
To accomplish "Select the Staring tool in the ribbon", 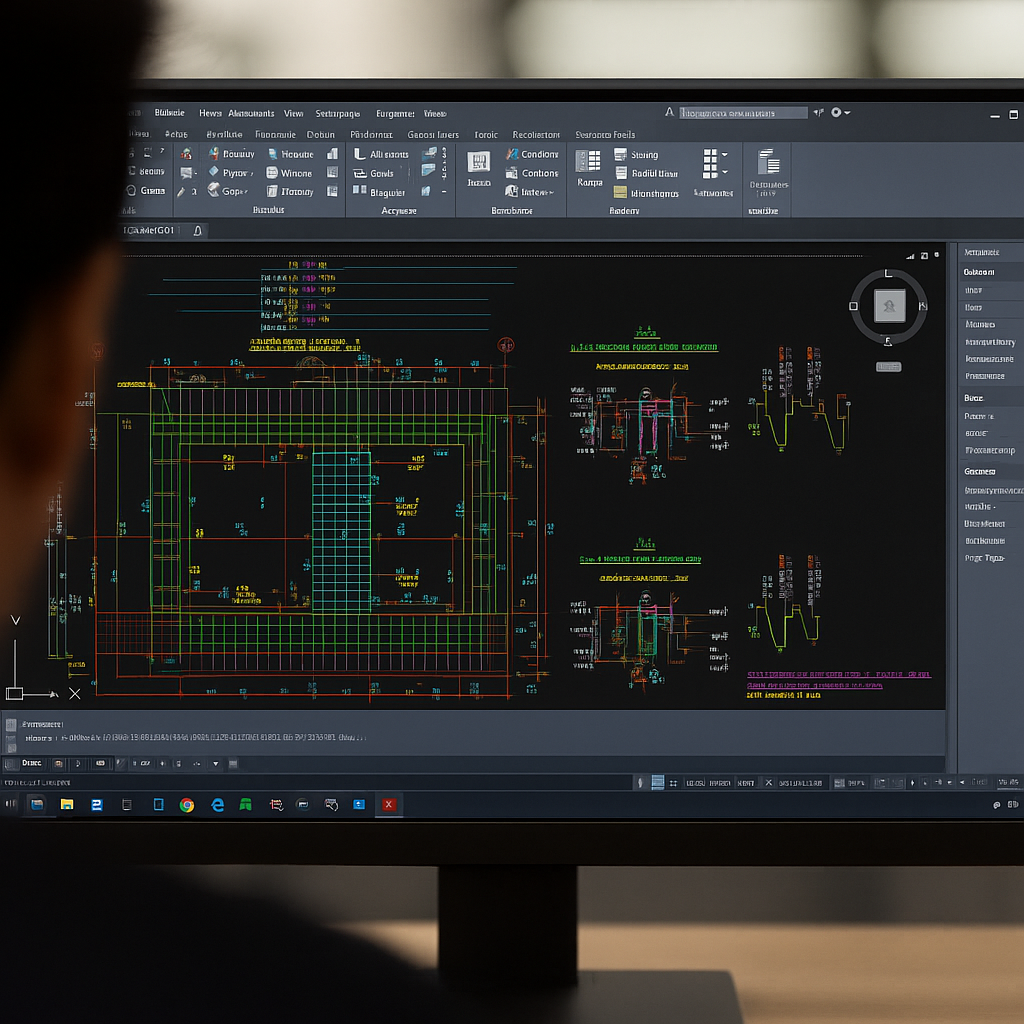I will point(620,155).
